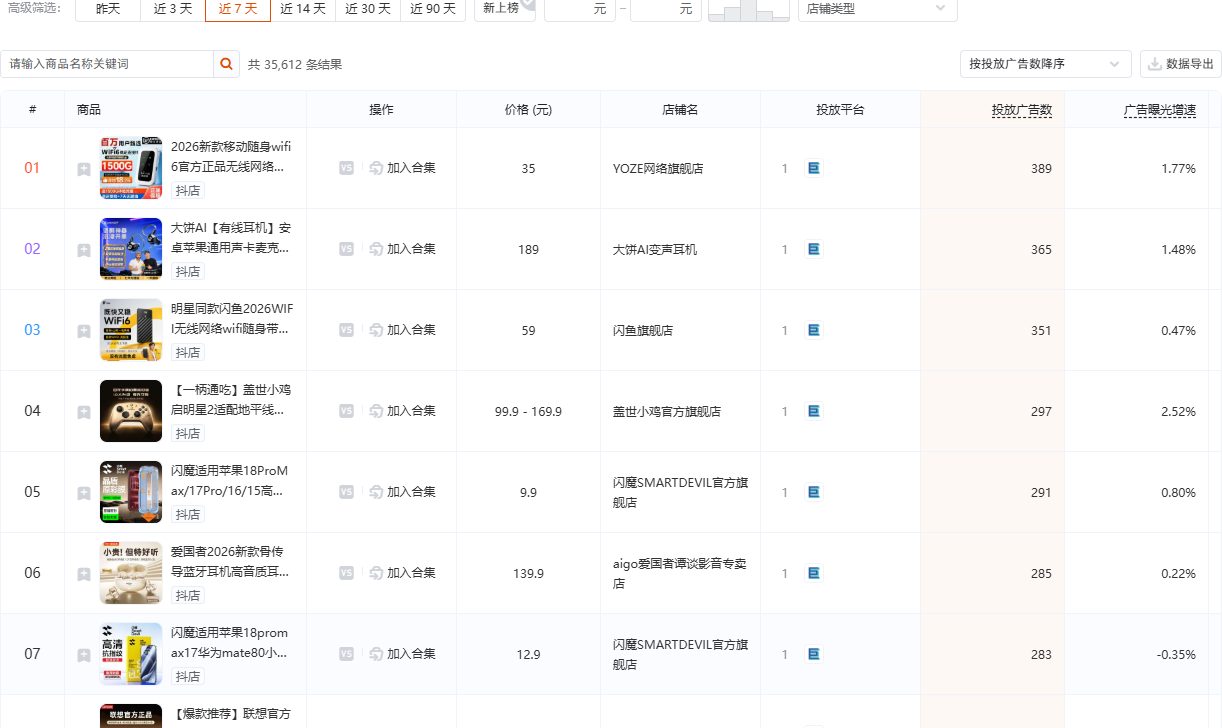Bookmark the 闪魔 priced 12.9 product
1222x728 pixels.
(x=84, y=655)
